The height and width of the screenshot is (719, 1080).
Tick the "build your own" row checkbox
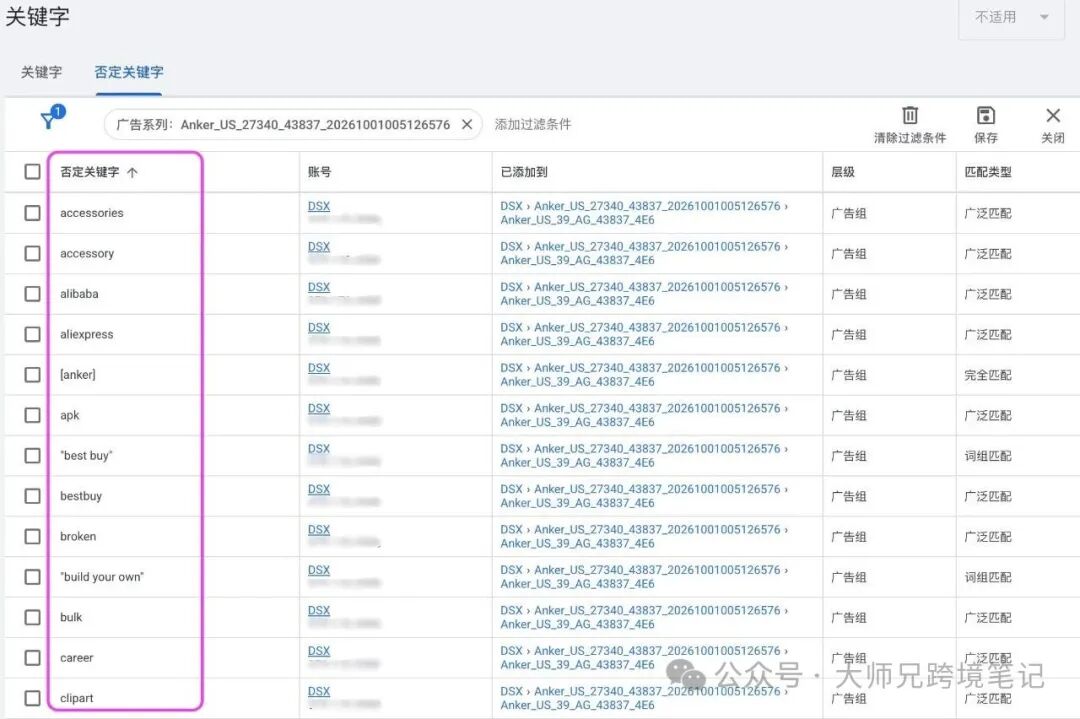32,576
